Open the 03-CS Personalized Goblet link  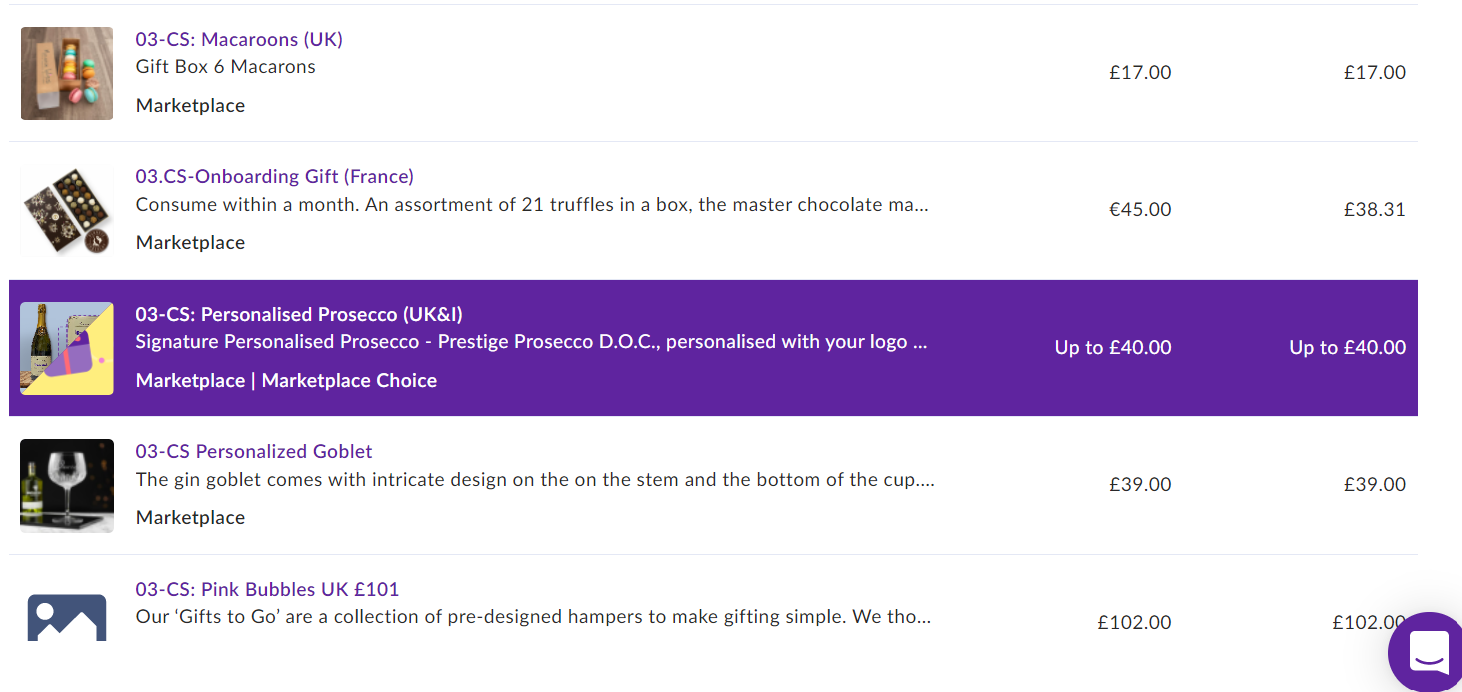point(254,451)
